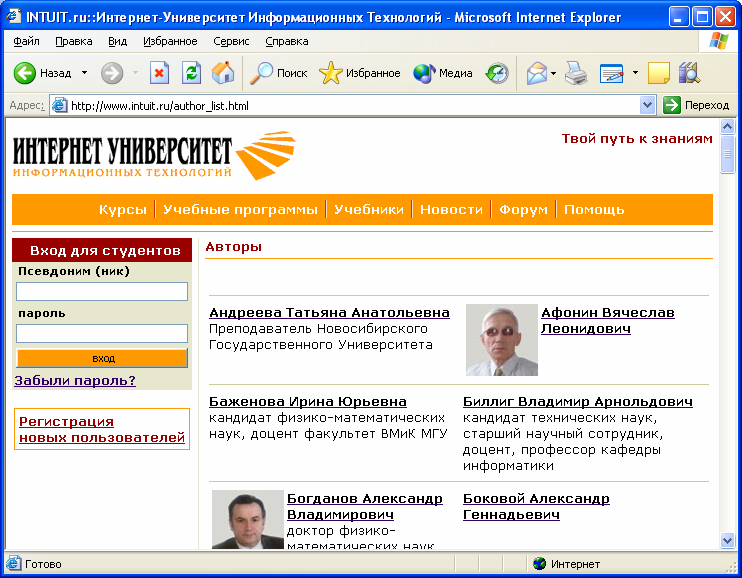This screenshot has width=742, height=578.
Task: Click the yellow note Discuss icon
Action: pyautogui.click(x=659, y=73)
